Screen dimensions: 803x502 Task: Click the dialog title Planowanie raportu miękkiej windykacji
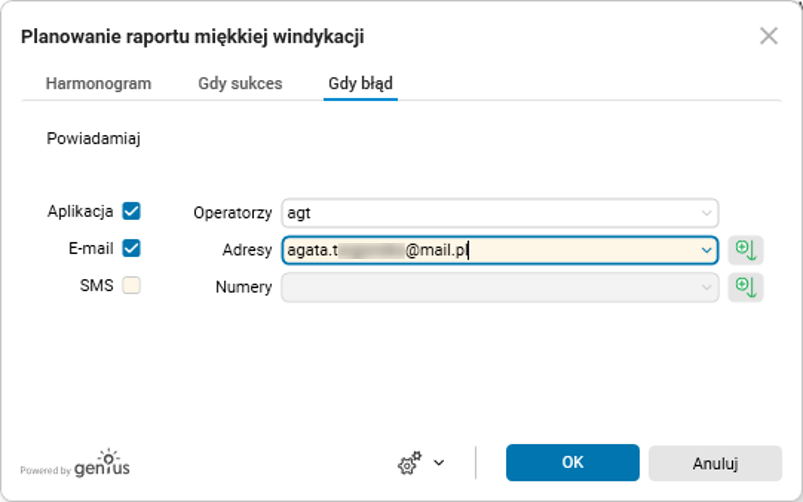tap(193, 37)
